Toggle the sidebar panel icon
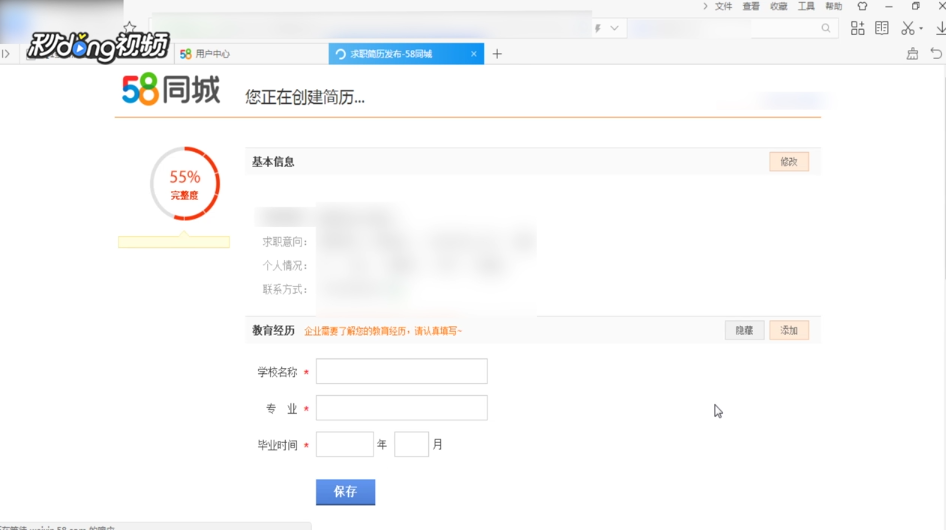Image resolution: width=946 pixels, height=530 pixels. (x=6, y=54)
